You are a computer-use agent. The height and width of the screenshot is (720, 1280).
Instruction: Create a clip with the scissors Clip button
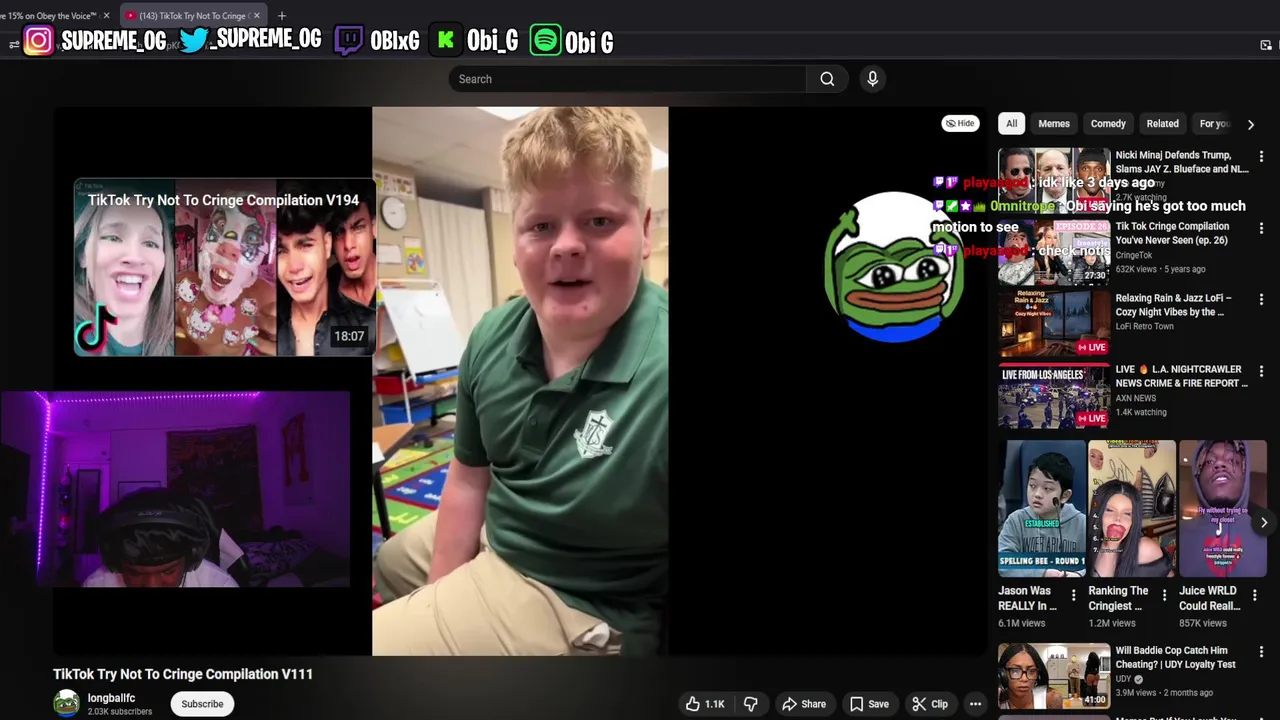point(930,704)
